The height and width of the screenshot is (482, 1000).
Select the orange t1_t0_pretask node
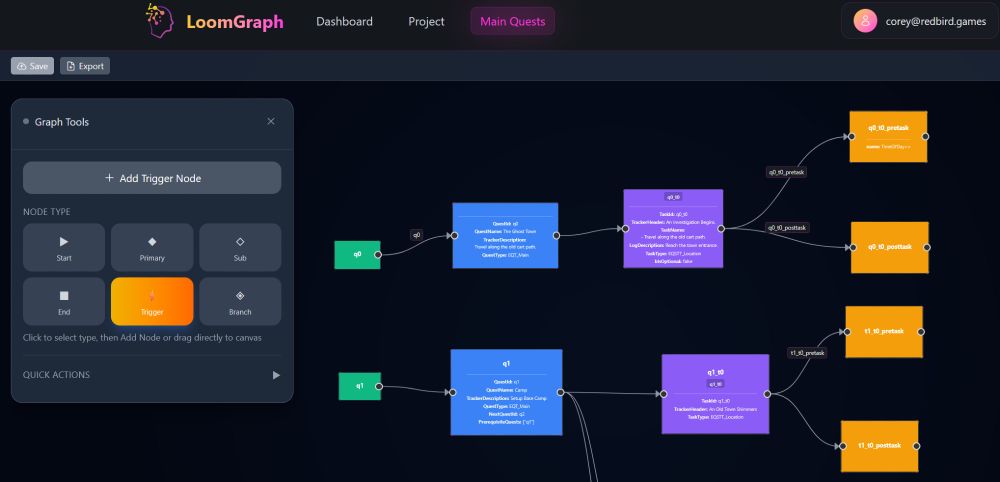(884, 332)
